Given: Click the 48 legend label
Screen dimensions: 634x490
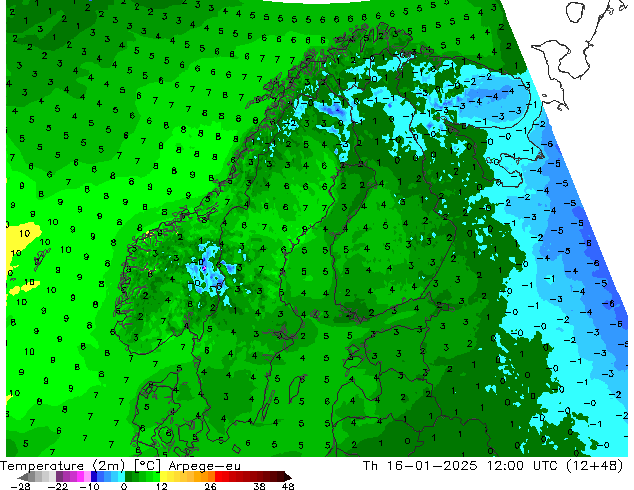Looking at the screenshot, I should pyautogui.click(x=288, y=486).
